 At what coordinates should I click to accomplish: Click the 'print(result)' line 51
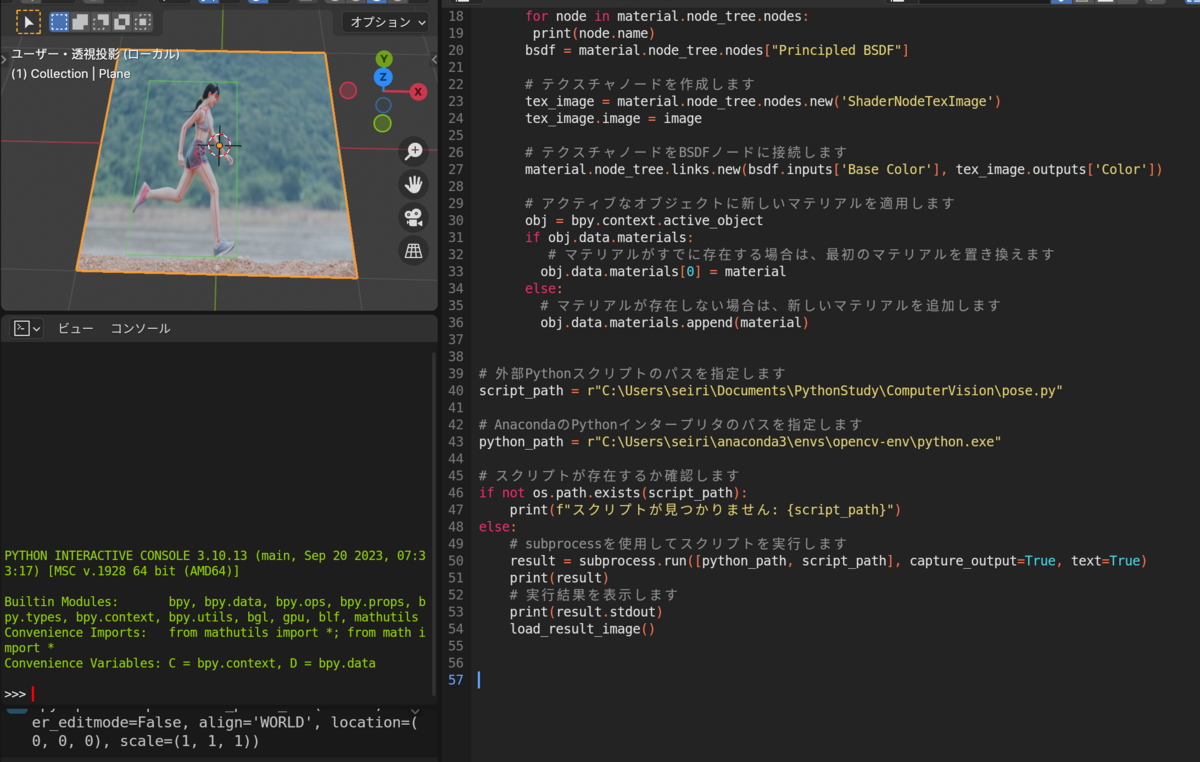pyautogui.click(x=558, y=577)
